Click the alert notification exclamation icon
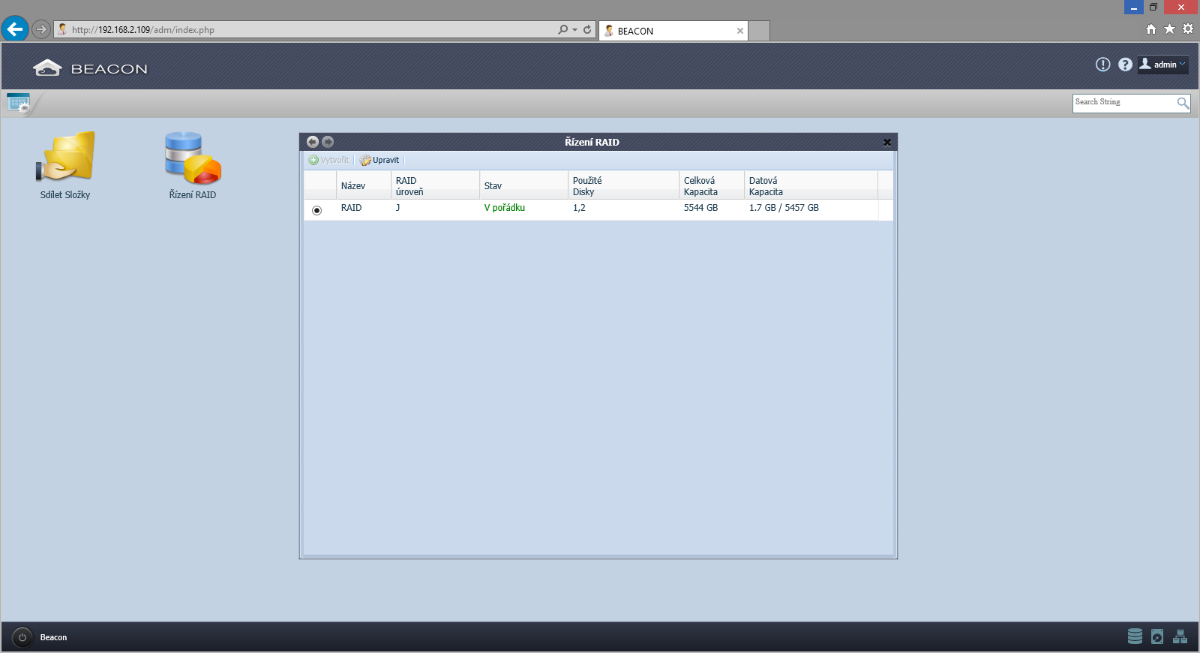Image resolution: width=1200 pixels, height=653 pixels. click(1103, 65)
